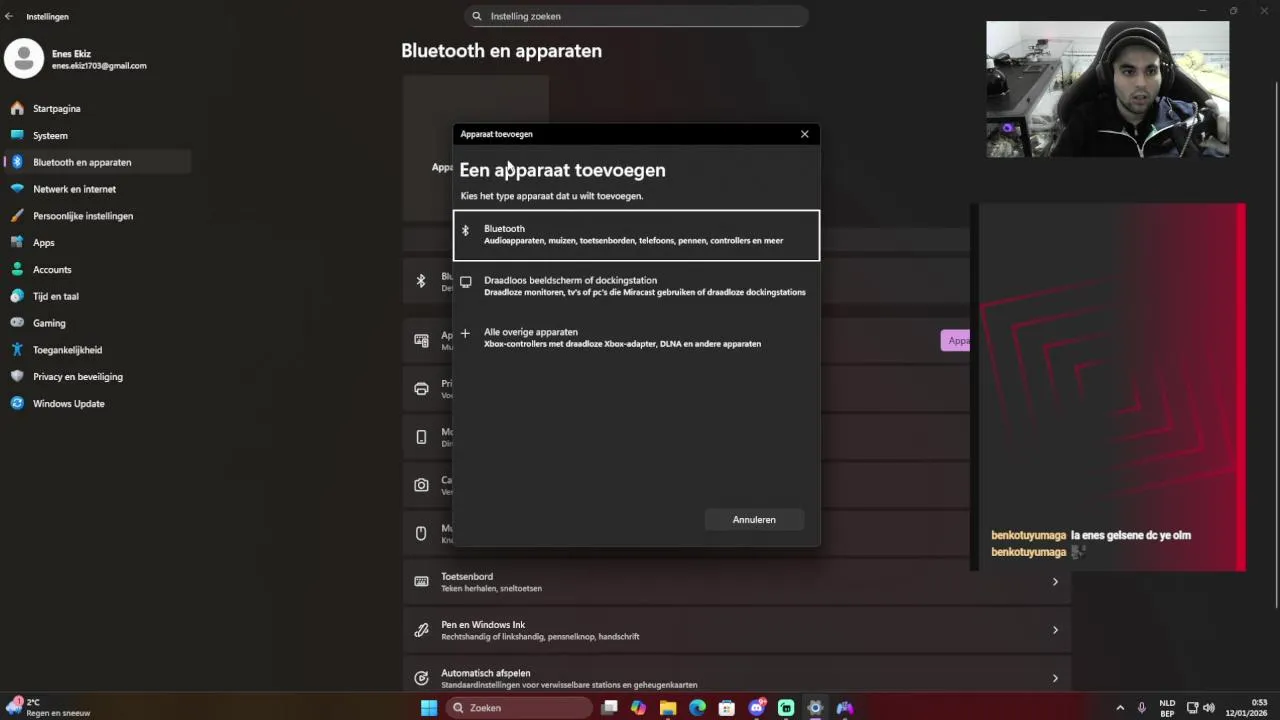Choose Draadloos beeldscherm of dockingstation option

click(636, 286)
